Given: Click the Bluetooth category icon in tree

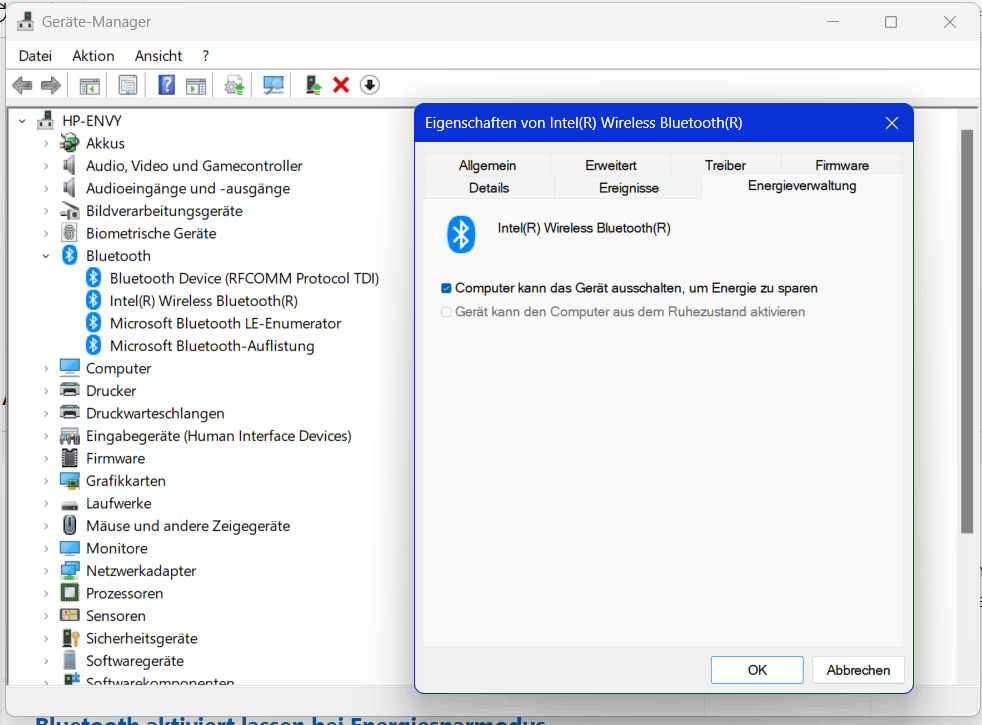Looking at the screenshot, I should click(70, 255).
